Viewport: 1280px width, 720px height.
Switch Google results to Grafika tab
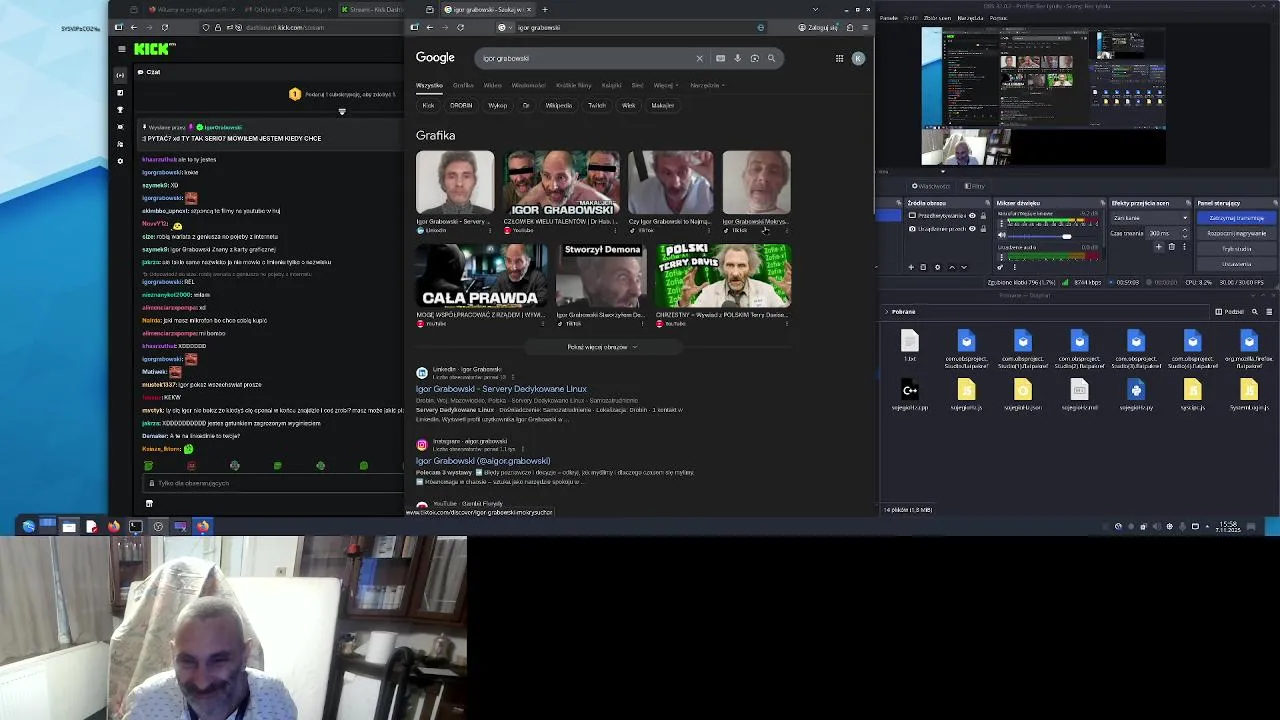click(x=462, y=85)
